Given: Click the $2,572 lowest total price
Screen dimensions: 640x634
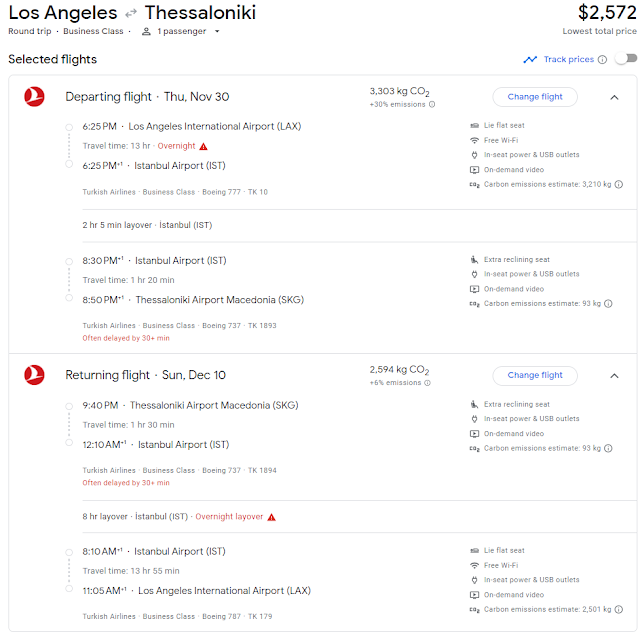Looking at the screenshot, I should pos(607,13).
